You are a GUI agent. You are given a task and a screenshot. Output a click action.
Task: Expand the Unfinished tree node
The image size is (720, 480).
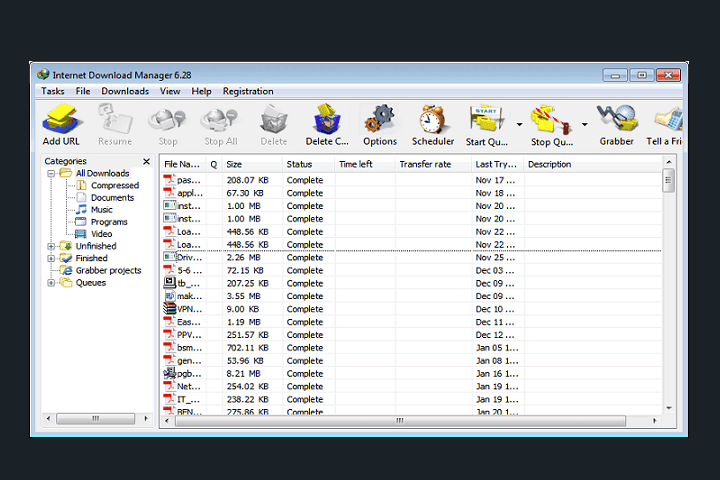pyautogui.click(x=51, y=247)
